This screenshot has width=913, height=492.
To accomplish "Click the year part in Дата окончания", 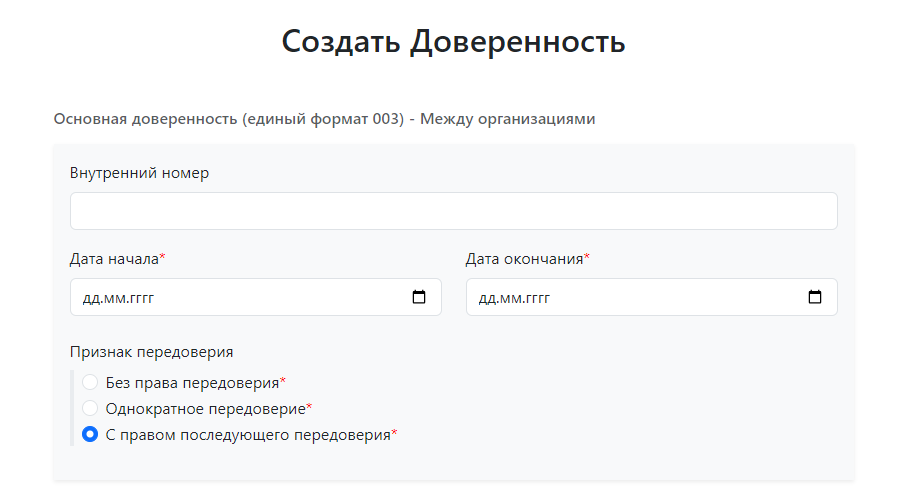I will (536, 298).
